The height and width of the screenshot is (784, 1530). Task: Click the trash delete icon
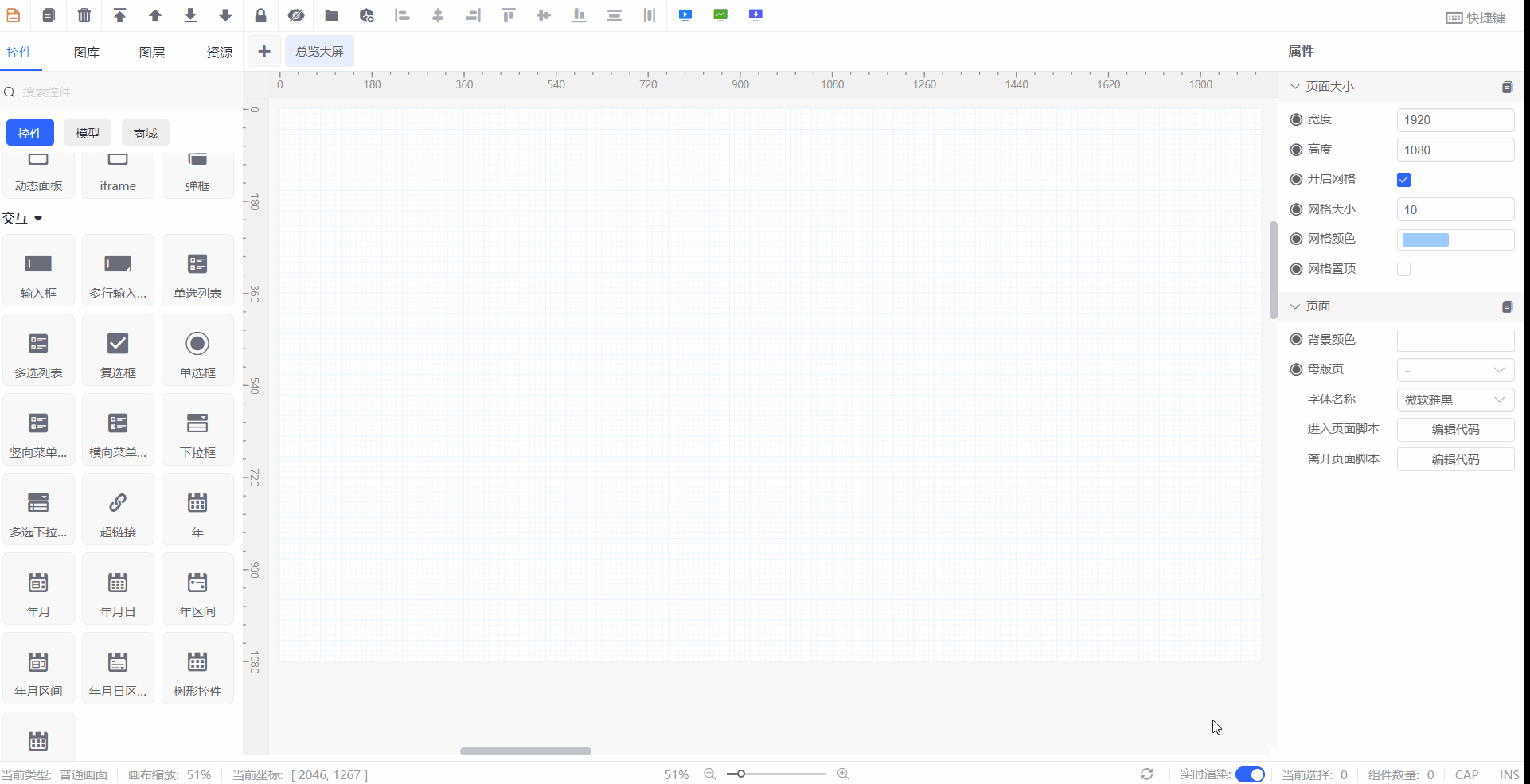84,15
